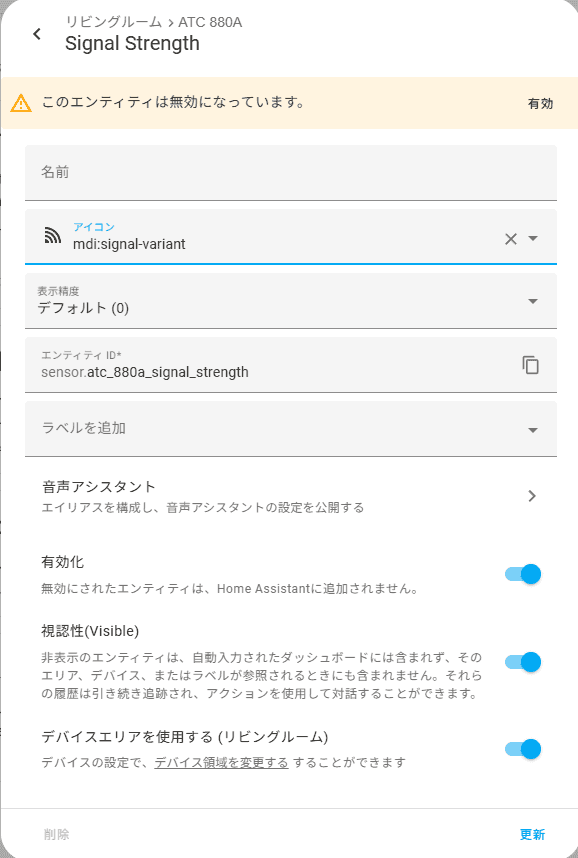Click the 更新 button
The height and width of the screenshot is (858, 578).
tap(532, 834)
